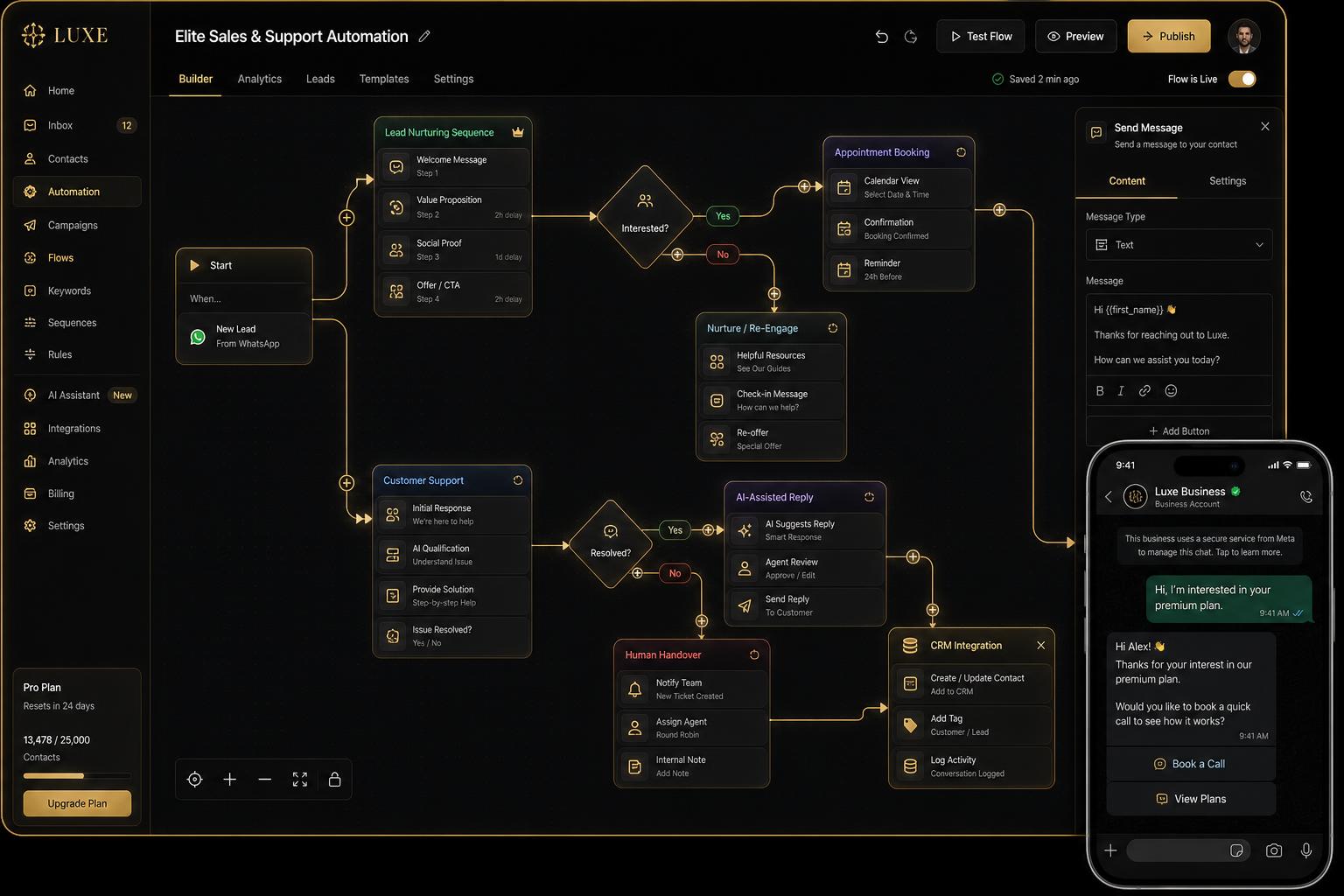Image resolution: width=1344 pixels, height=896 pixels.
Task: Click the Add Button option
Action: [x=1179, y=430]
